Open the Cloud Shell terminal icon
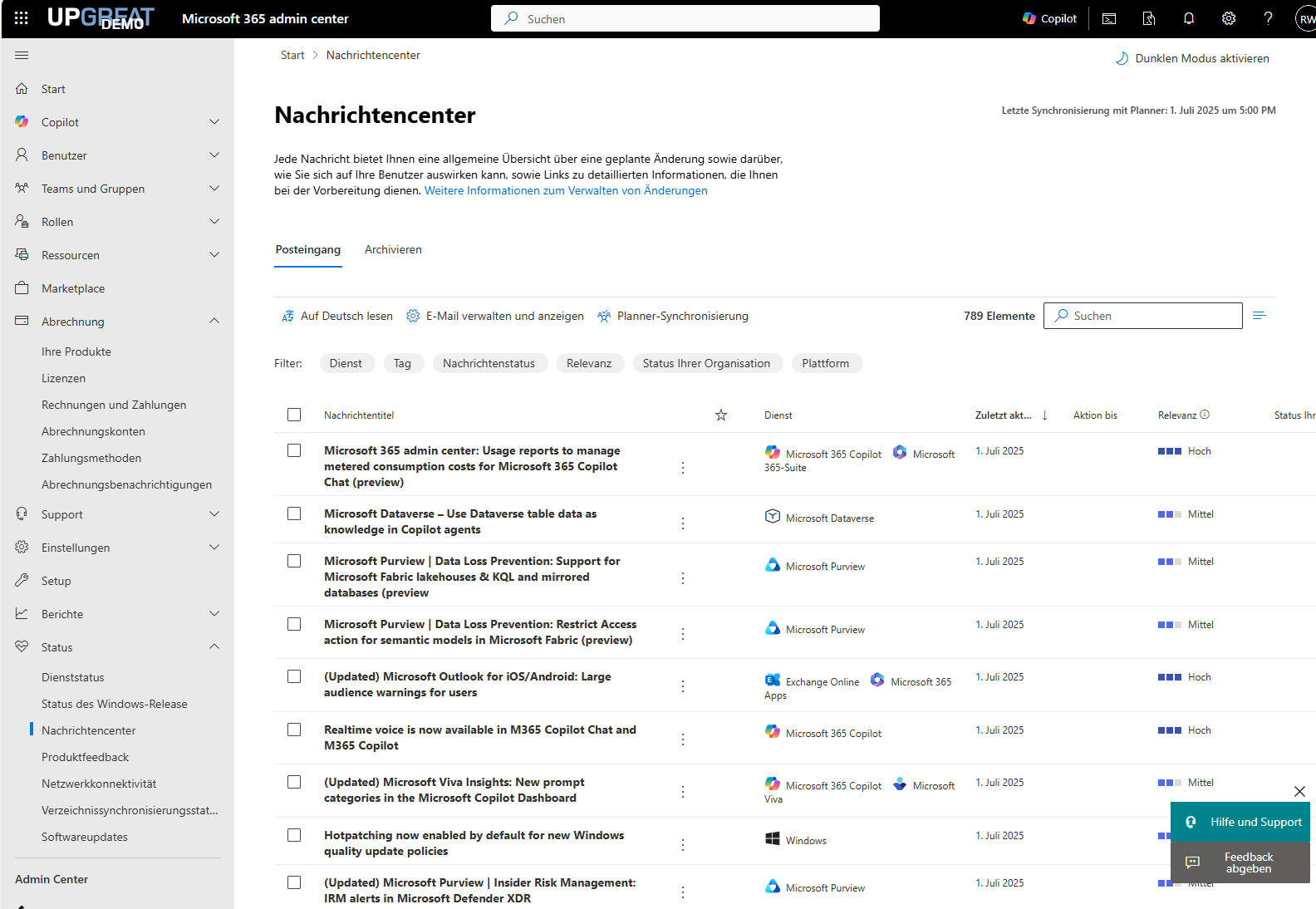Image resolution: width=1316 pixels, height=909 pixels. pos(1109,18)
